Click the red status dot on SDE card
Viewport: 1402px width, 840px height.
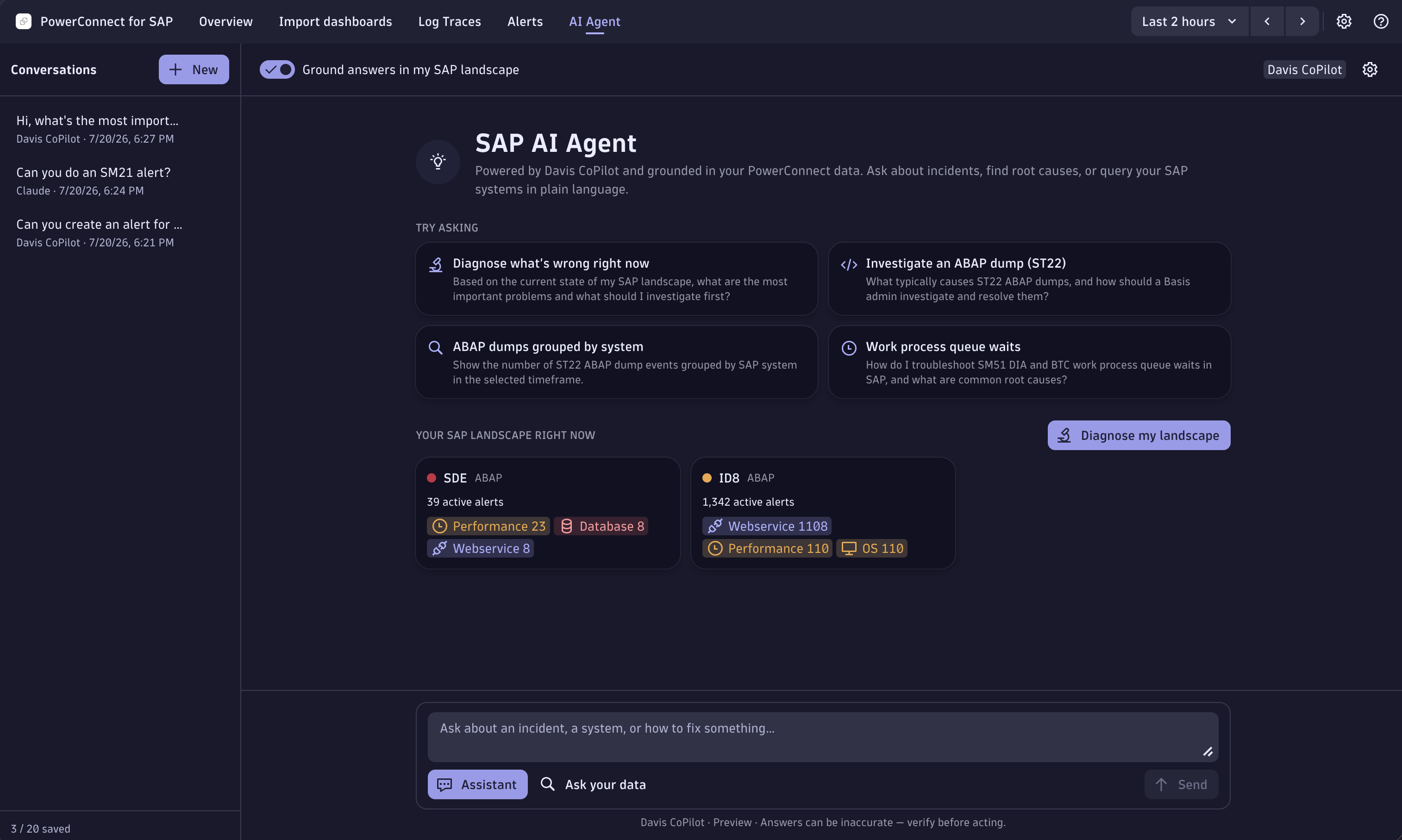pos(432,478)
